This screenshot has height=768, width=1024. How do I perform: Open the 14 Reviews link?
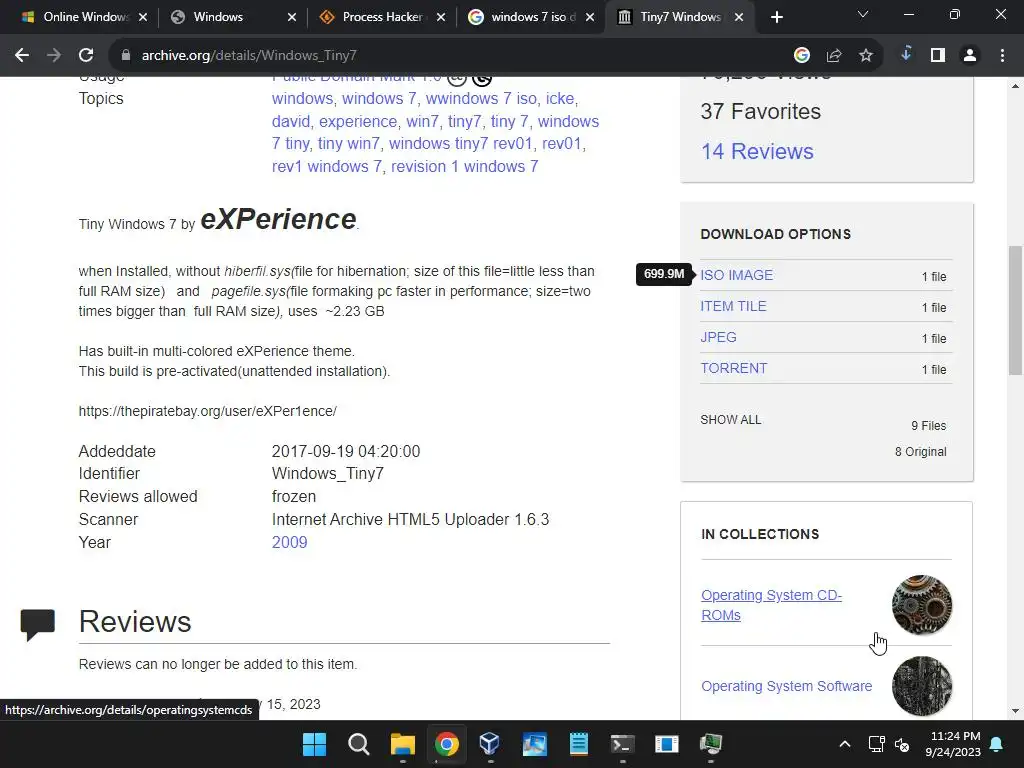point(757,152)
